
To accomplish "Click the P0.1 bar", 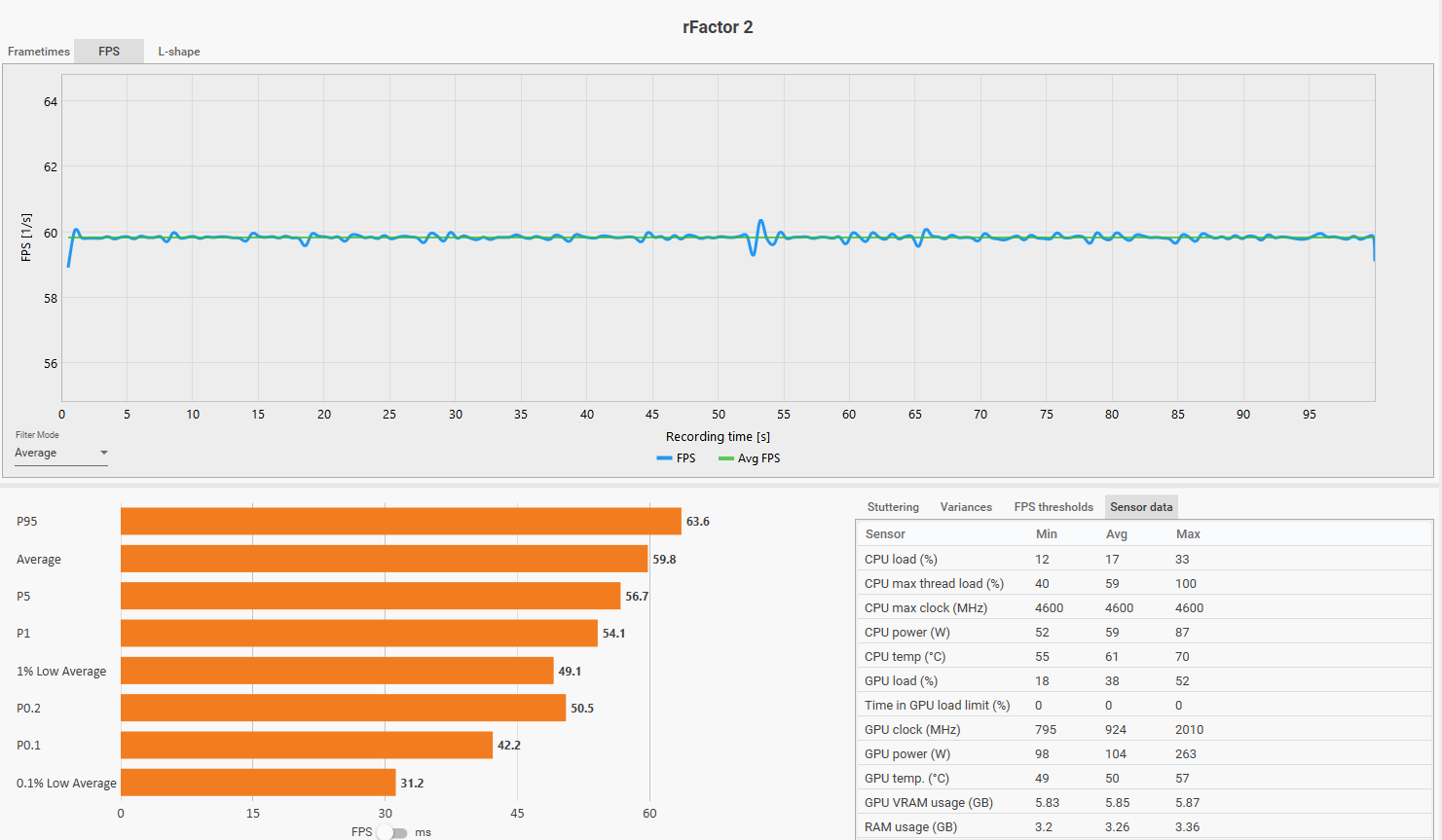I will [x=307, y=746].
